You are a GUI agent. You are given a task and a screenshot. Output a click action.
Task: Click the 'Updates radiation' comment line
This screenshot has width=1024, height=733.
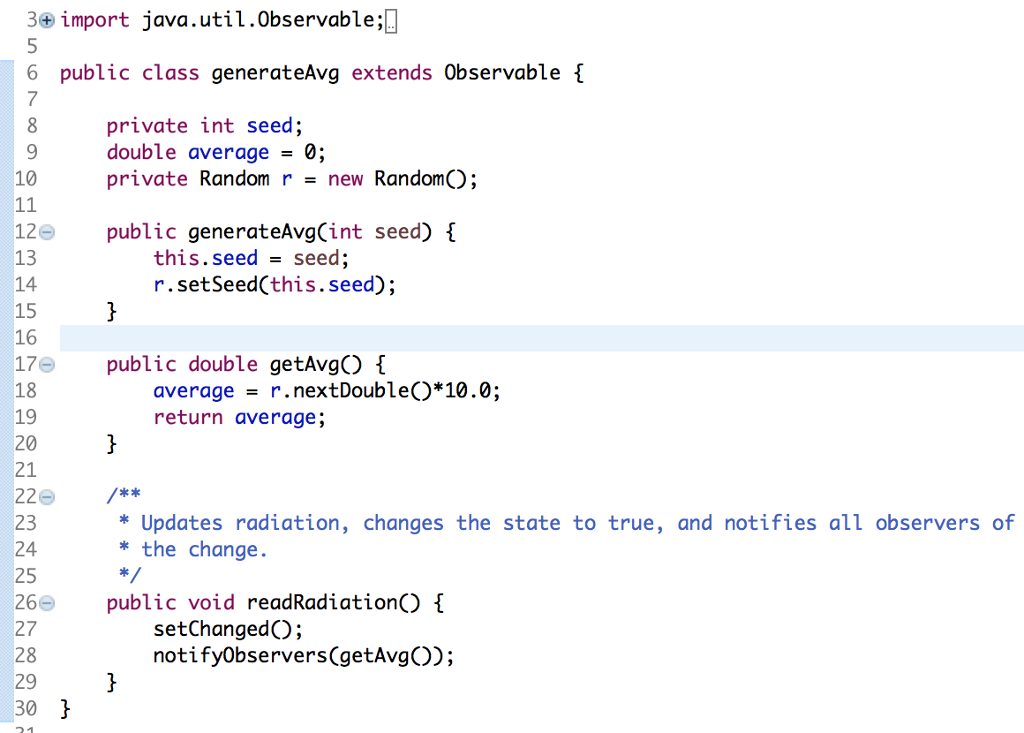[x=567, y=523]
